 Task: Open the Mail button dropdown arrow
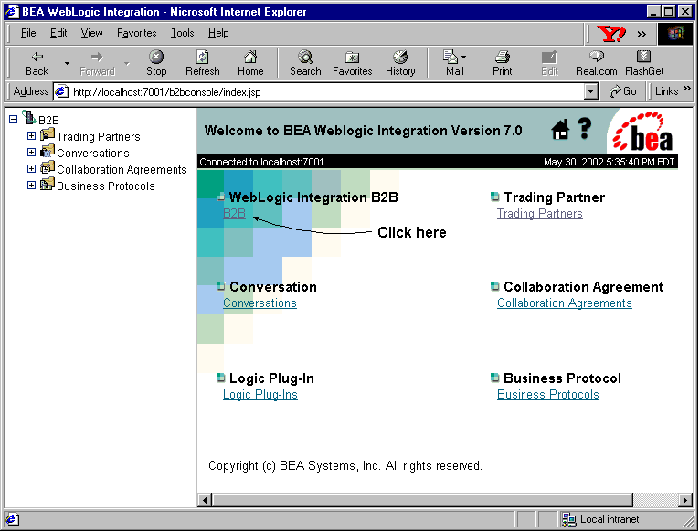[x=464, y=57]
